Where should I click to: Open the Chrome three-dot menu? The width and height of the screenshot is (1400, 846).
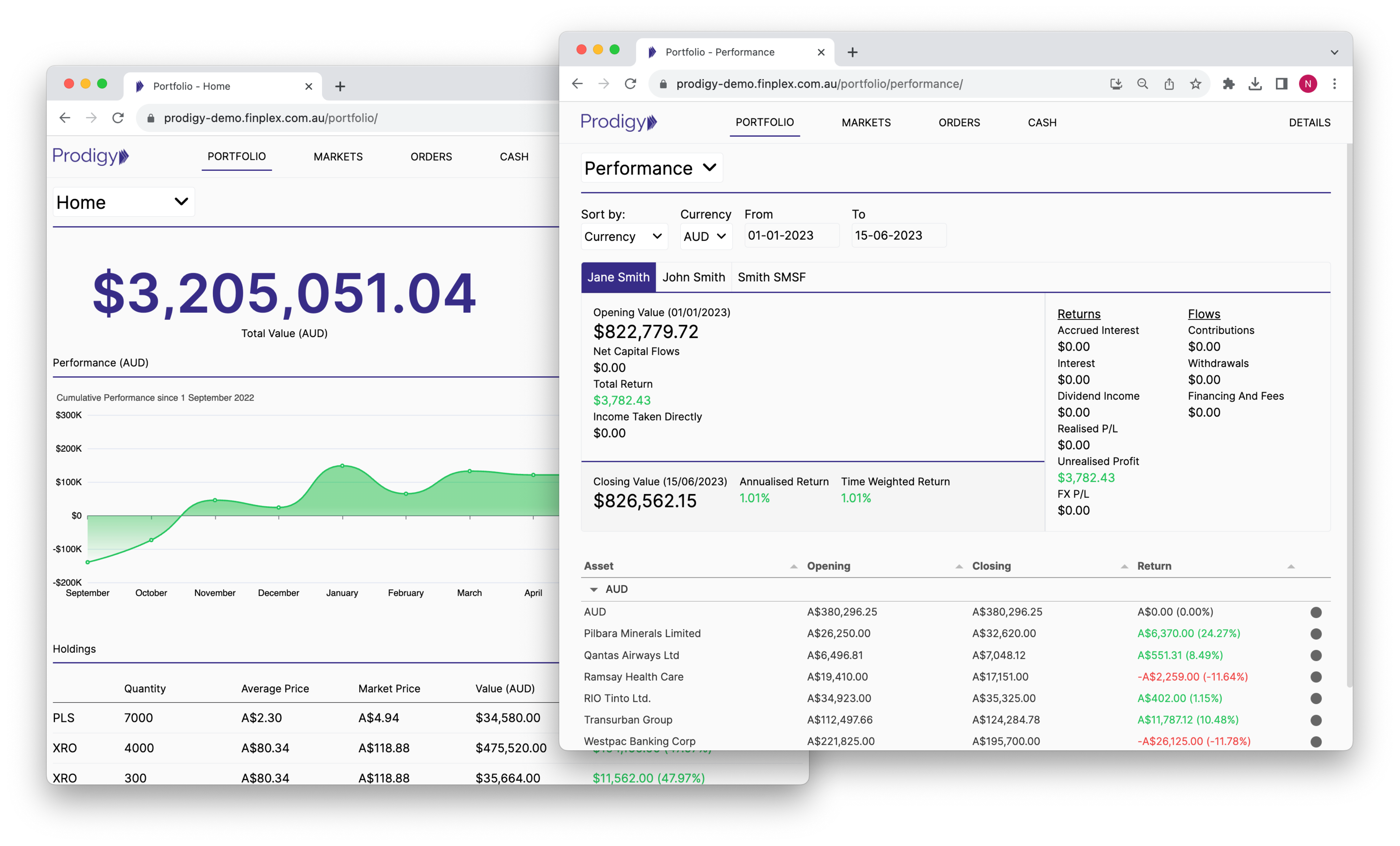pos(1335,84)
